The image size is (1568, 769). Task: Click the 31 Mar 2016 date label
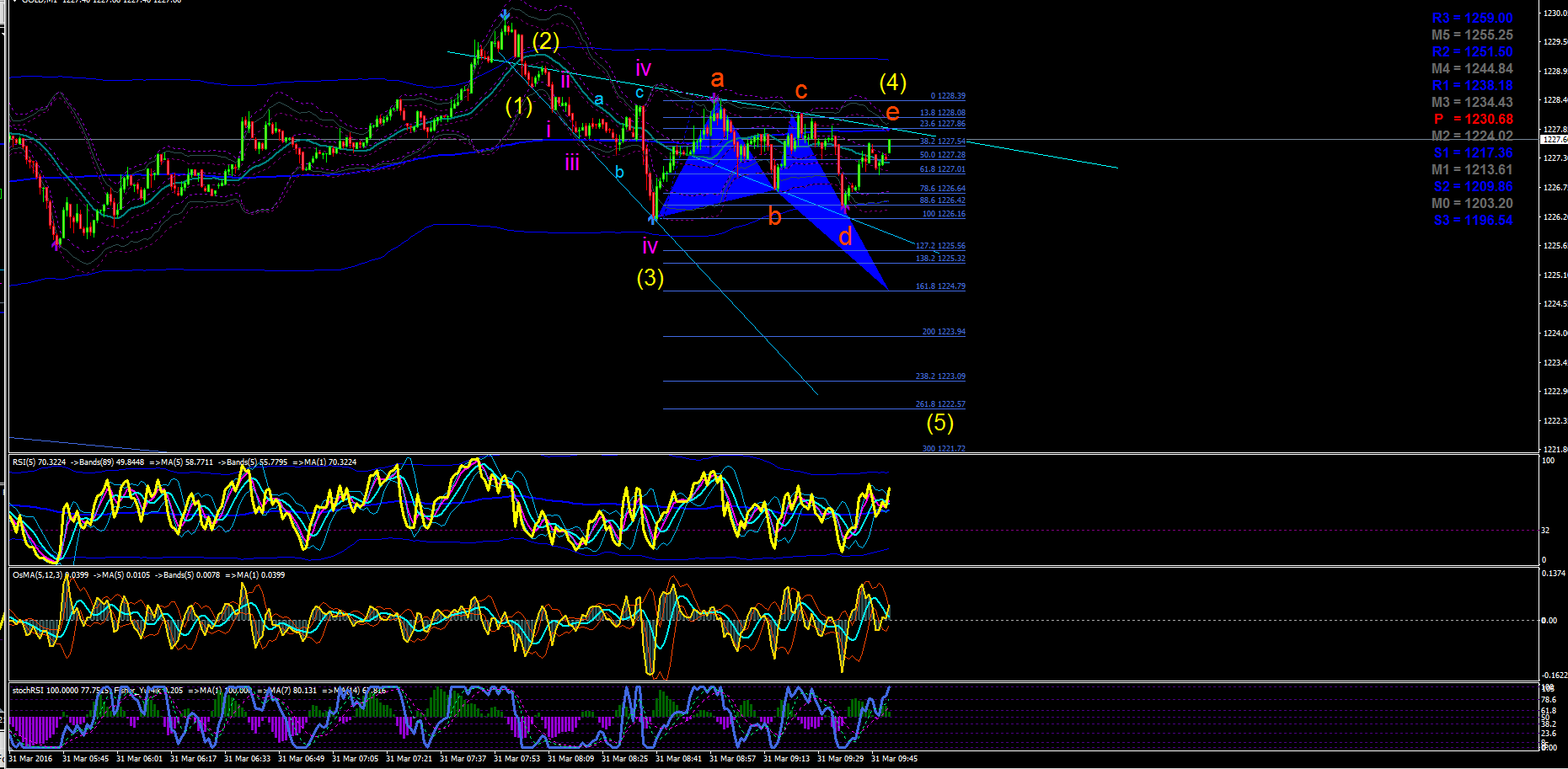pyautogui.click(x=30, y=759)
